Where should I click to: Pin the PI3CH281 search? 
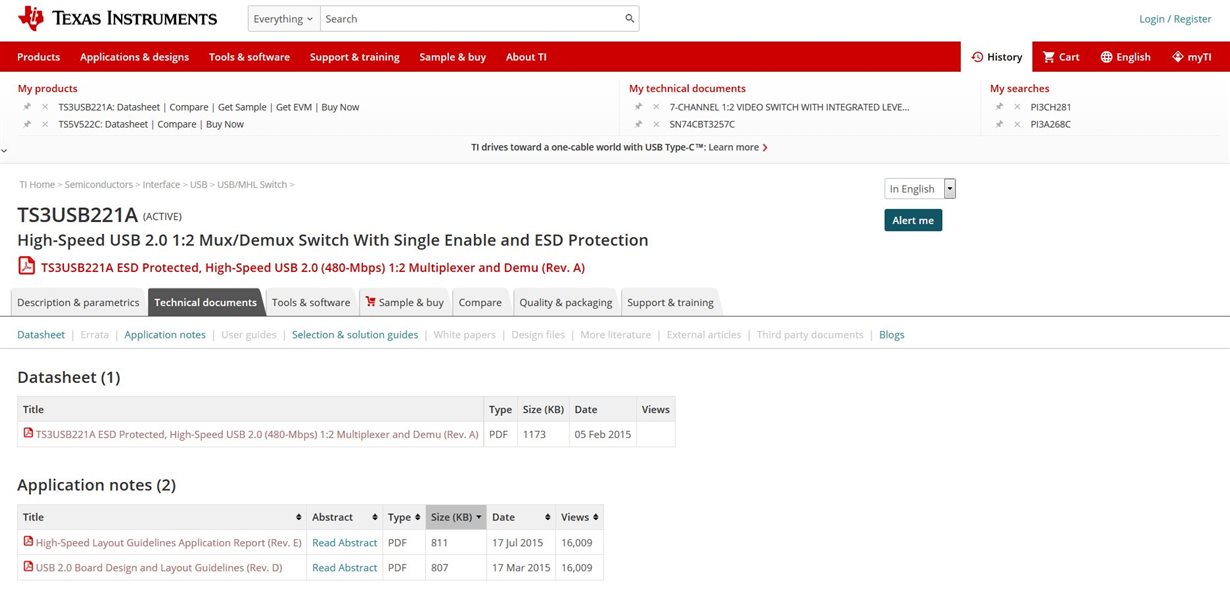(999, 107)
